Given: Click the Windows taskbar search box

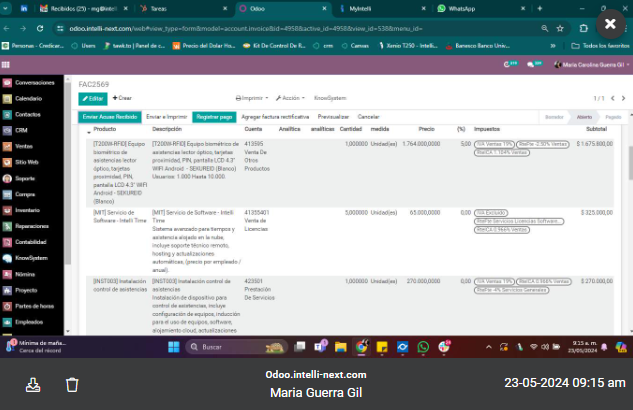Looking at the screenshot, I should (236, 347).
